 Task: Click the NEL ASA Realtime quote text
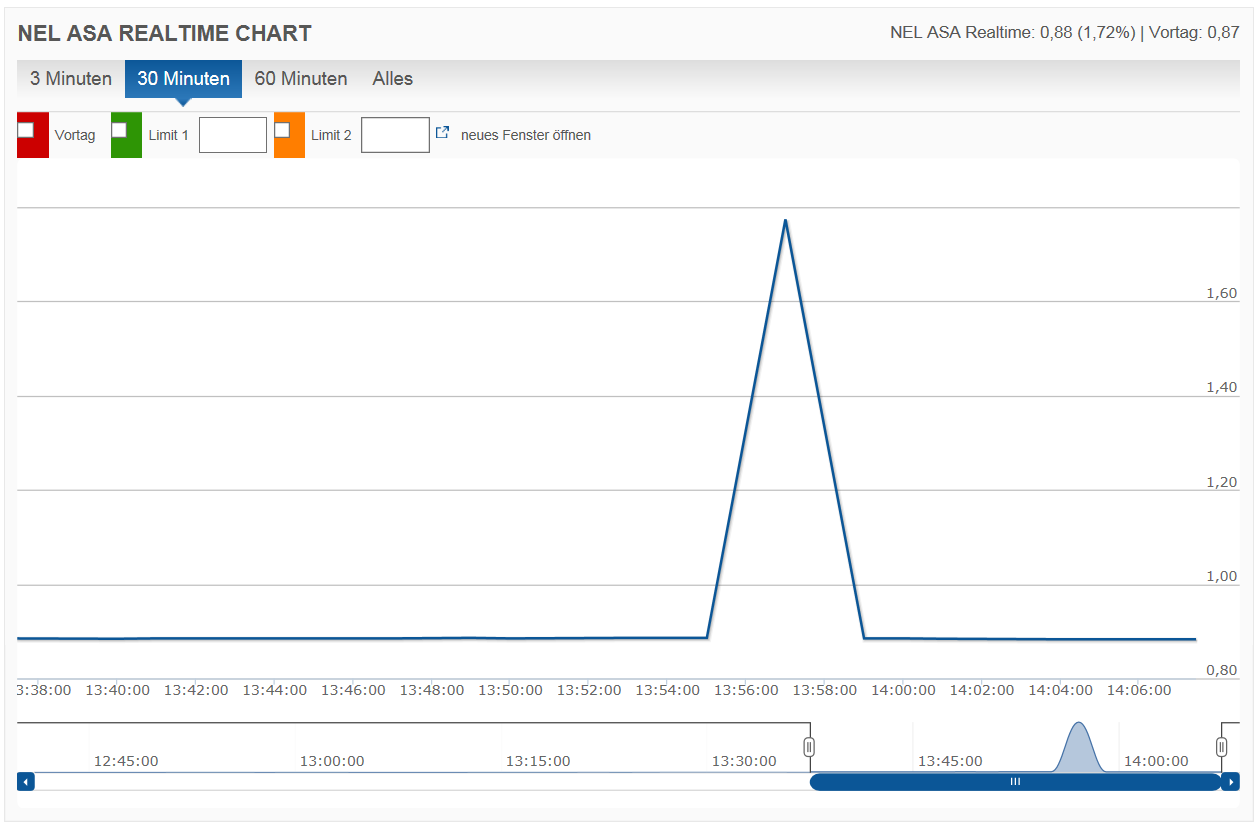click(x=1065, y=32)
